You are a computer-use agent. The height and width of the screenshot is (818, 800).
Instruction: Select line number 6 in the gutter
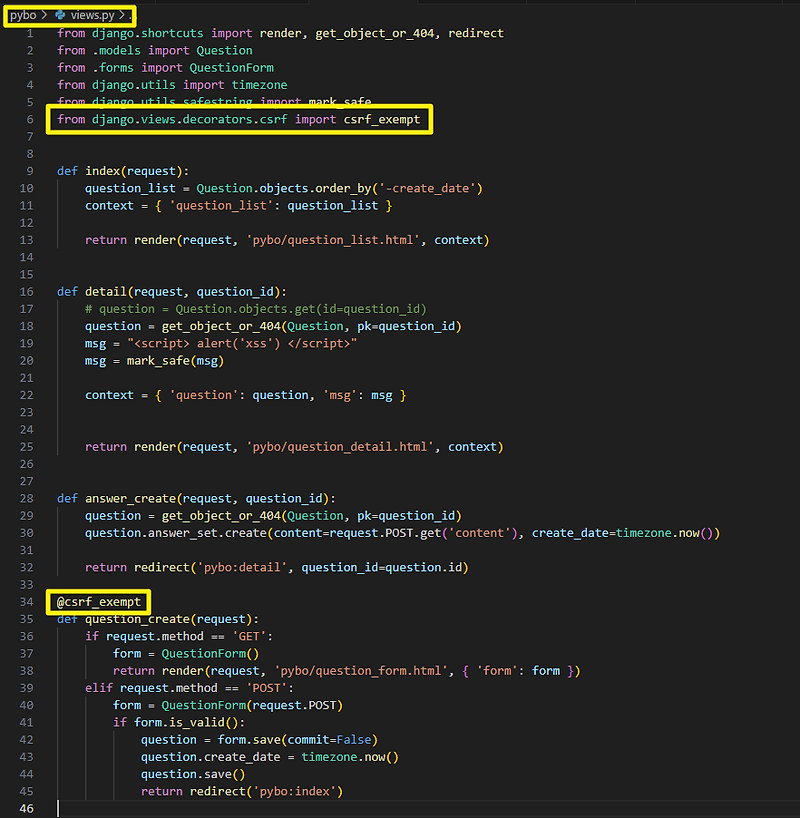[30, 119]
